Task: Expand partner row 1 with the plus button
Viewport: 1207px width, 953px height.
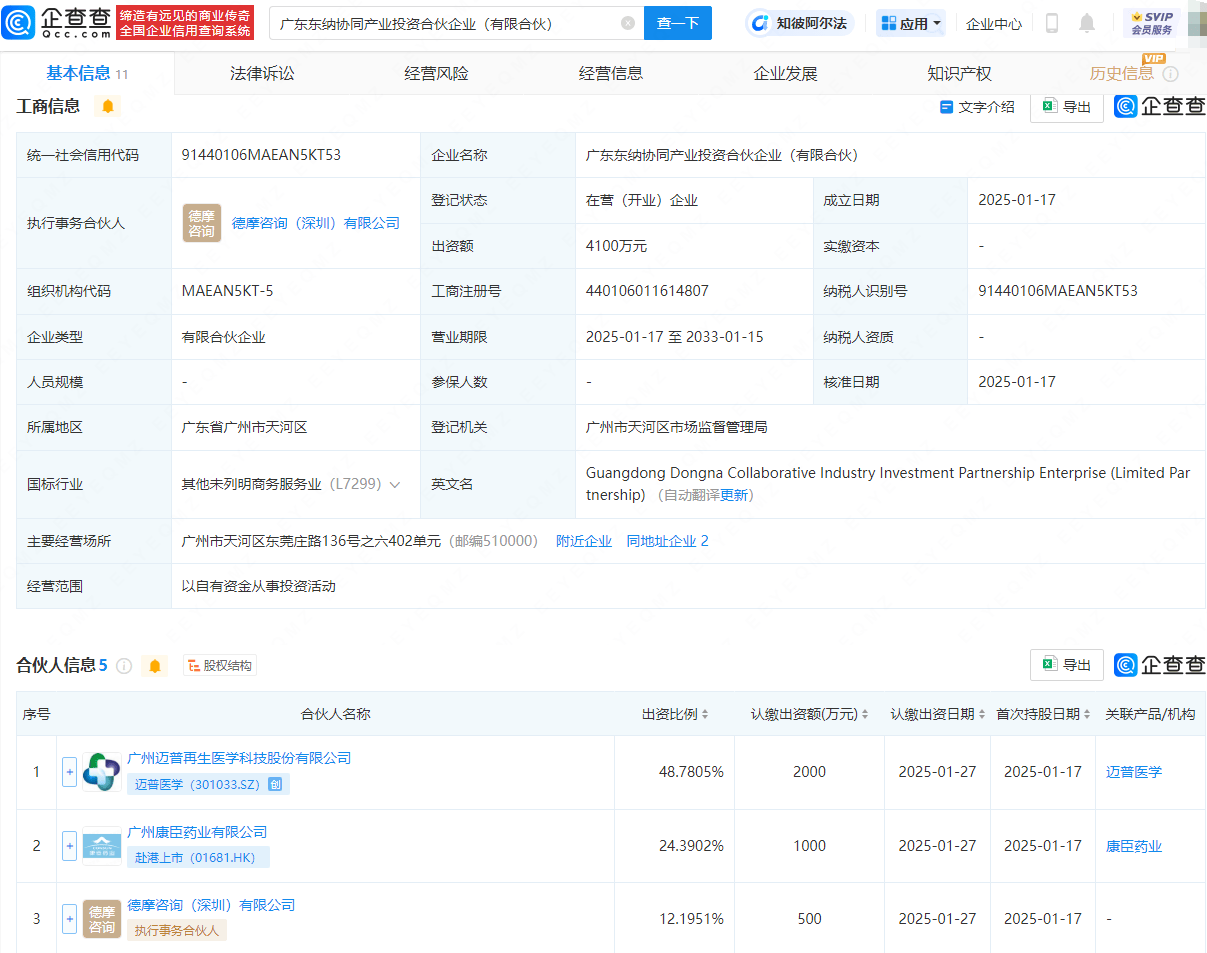Action: point(69,772)
